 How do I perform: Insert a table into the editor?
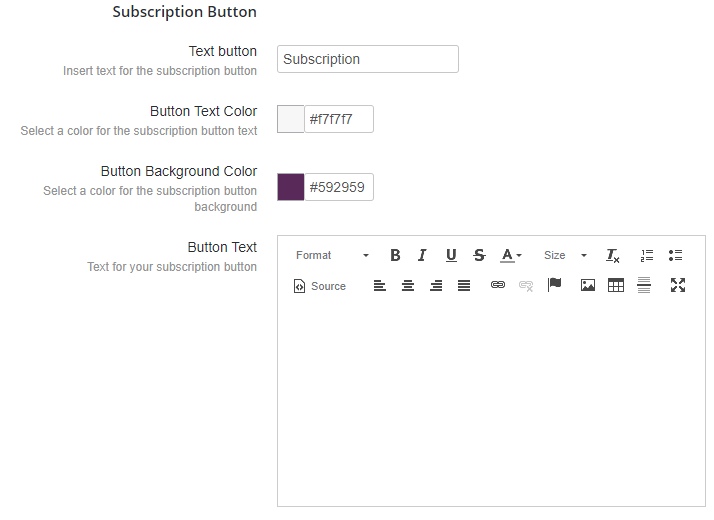(x=616, y=285)
